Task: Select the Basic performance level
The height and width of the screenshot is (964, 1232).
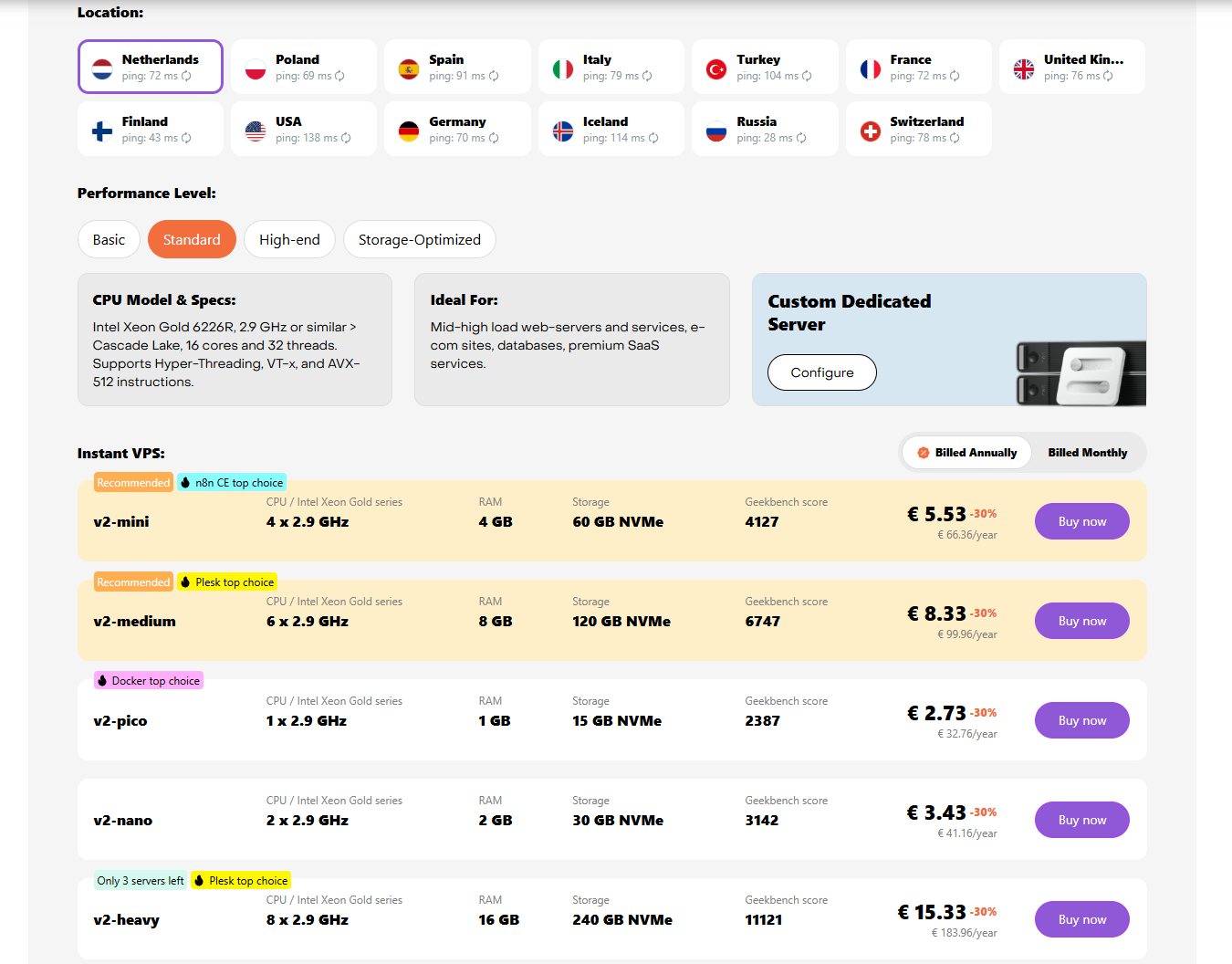Action: tap(109, 240)
